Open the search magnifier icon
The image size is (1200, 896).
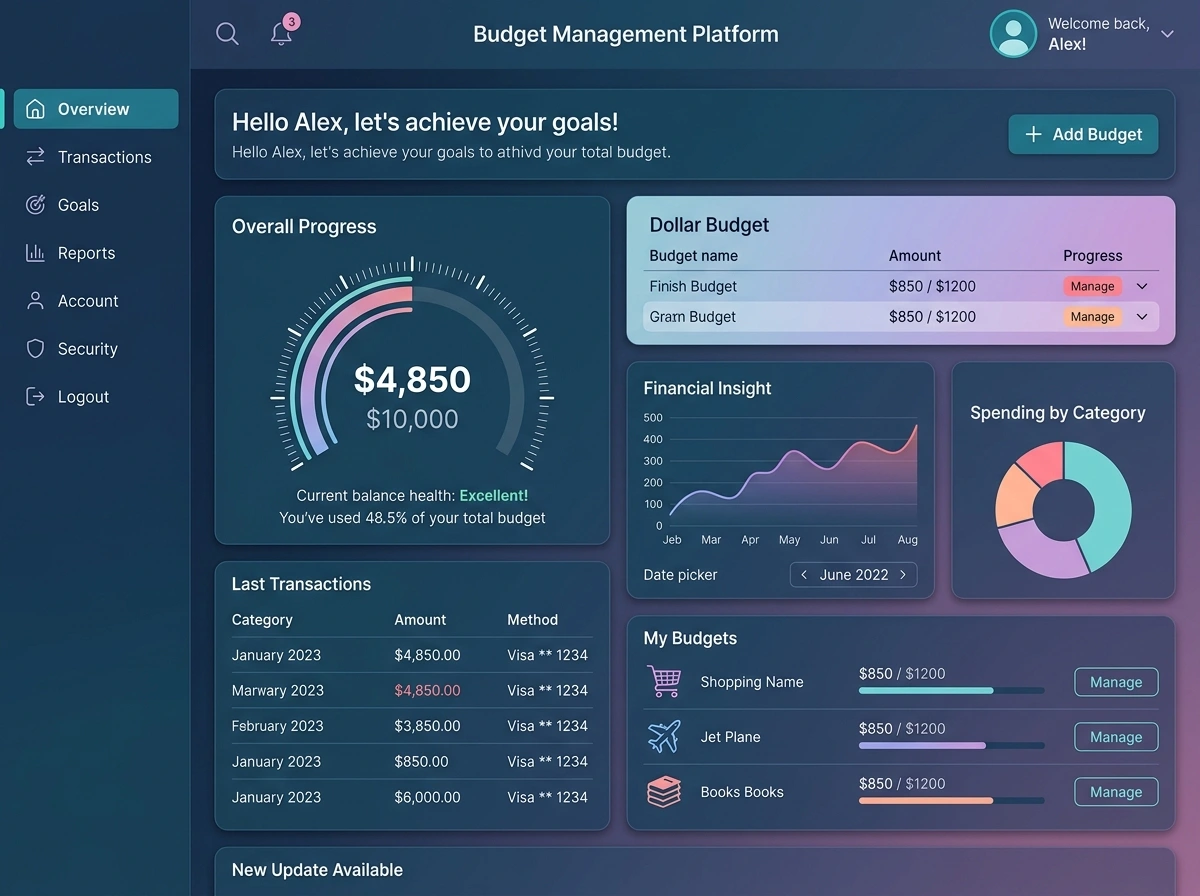[227, 34]
